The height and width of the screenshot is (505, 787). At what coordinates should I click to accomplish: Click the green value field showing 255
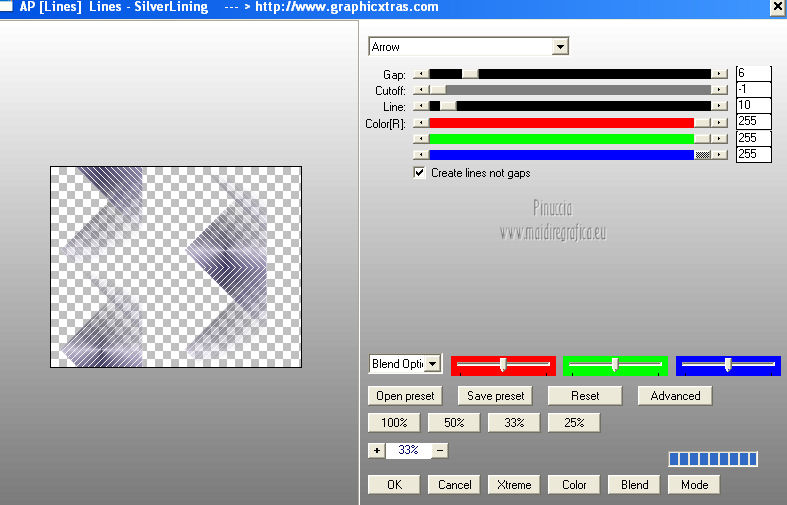(x=753, y=138)
